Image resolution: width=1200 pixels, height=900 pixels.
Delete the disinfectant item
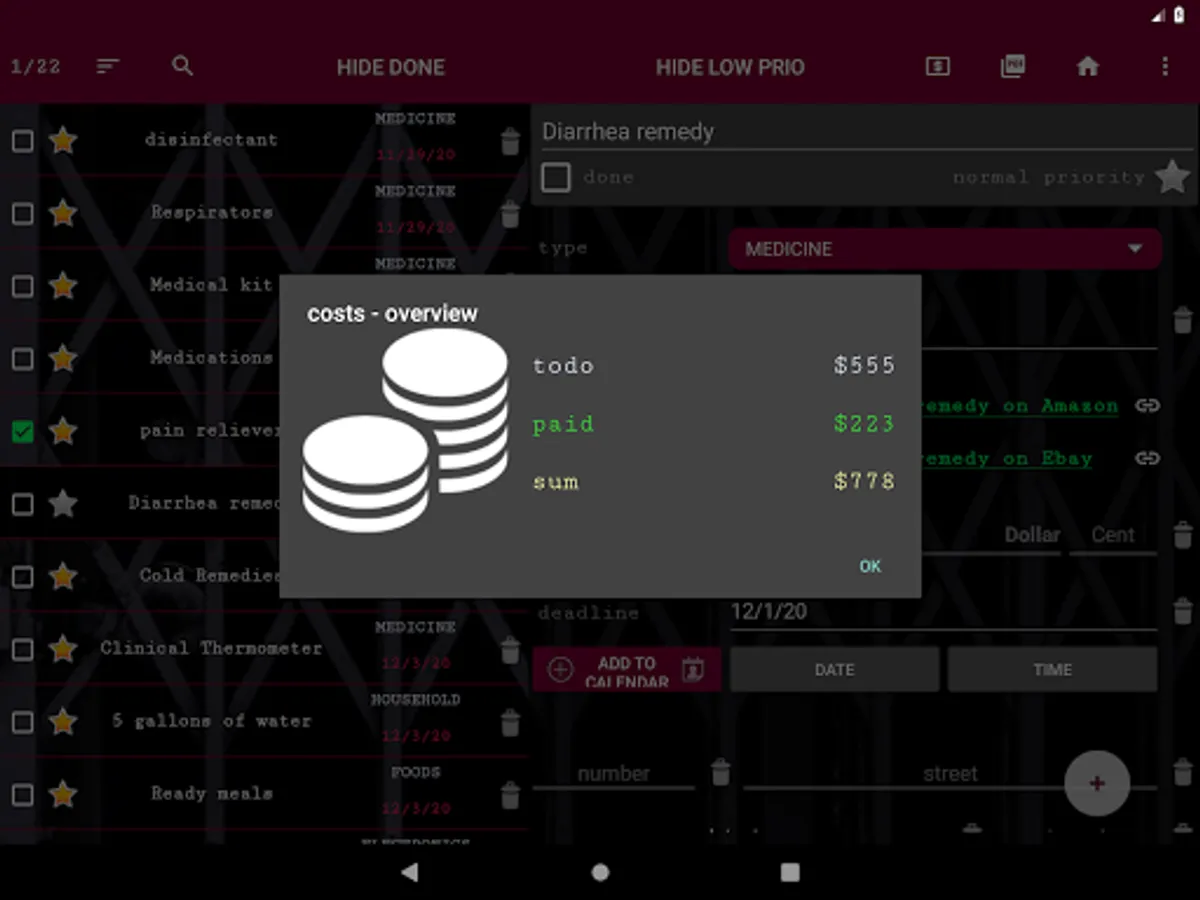coord(510,141)
